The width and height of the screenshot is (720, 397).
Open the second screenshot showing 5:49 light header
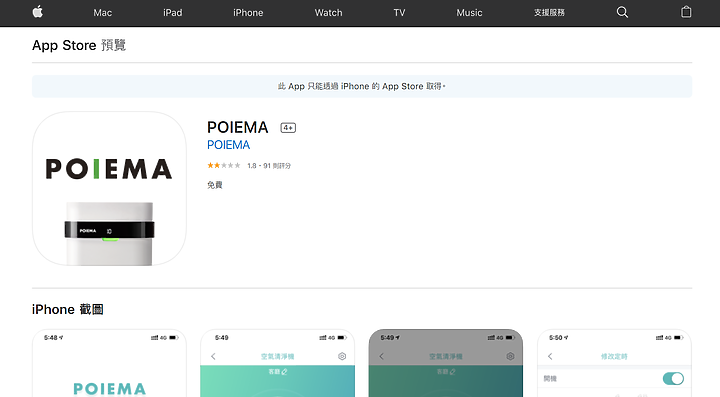(277, 363)
